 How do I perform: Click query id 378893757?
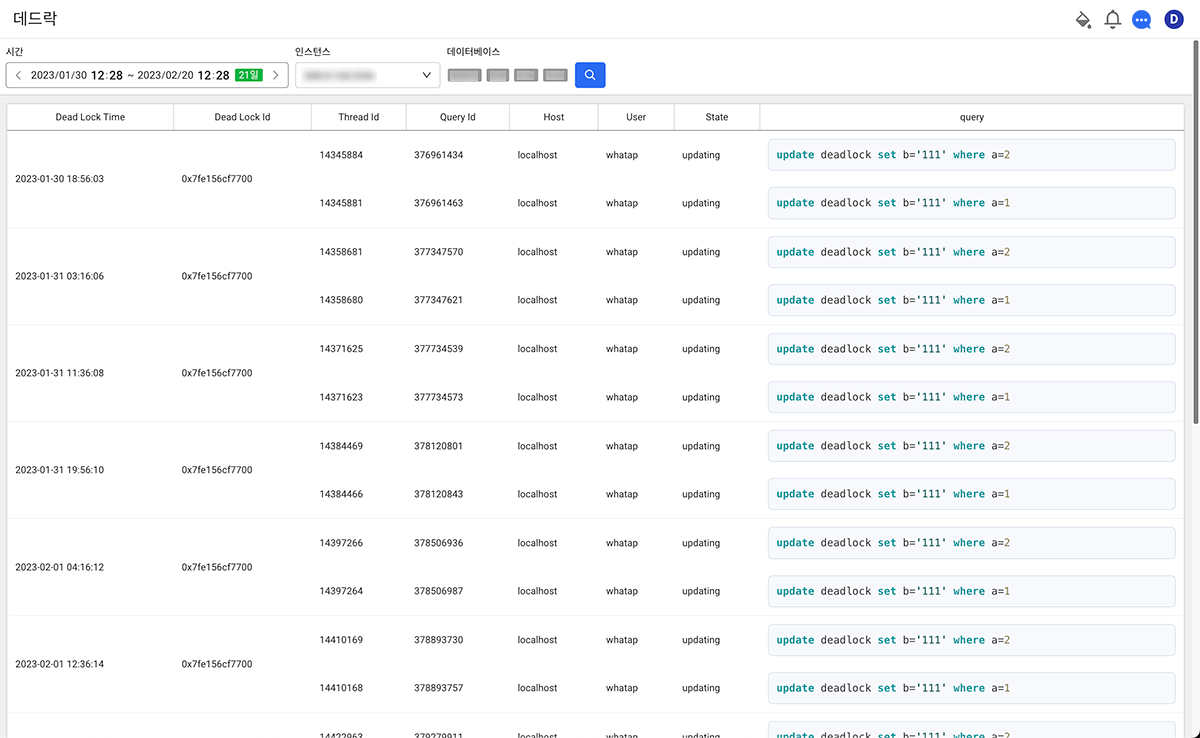pos(438,688)
